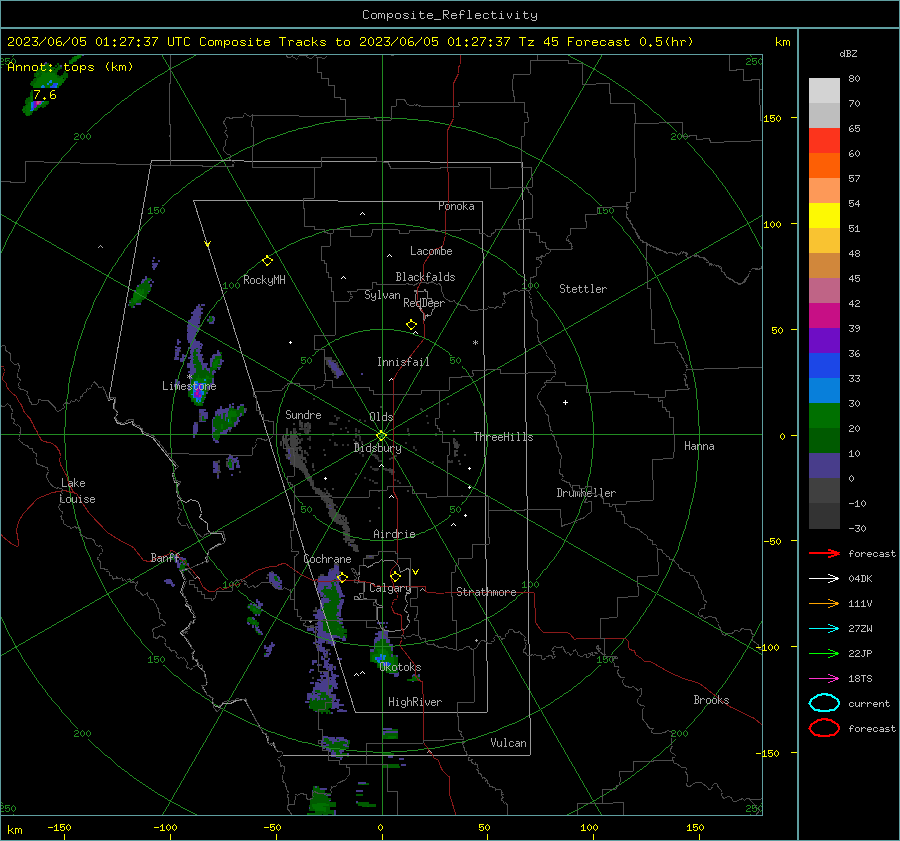The height and width of the screenshot is (841, 900).
Task: Click the cyan current ellipse icon
Action: 824,703
